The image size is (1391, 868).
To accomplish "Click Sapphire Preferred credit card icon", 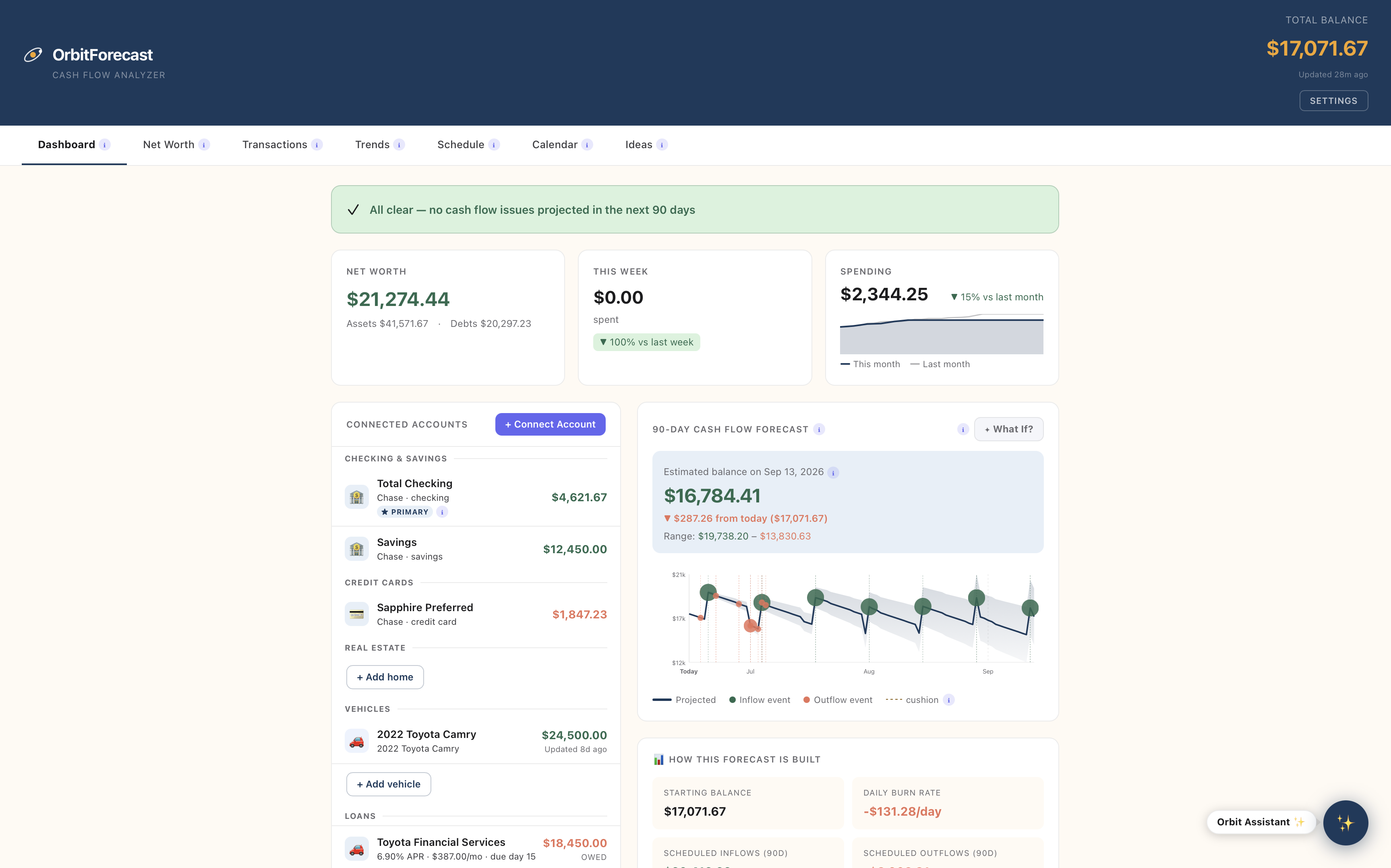I will tap(356, 614).
